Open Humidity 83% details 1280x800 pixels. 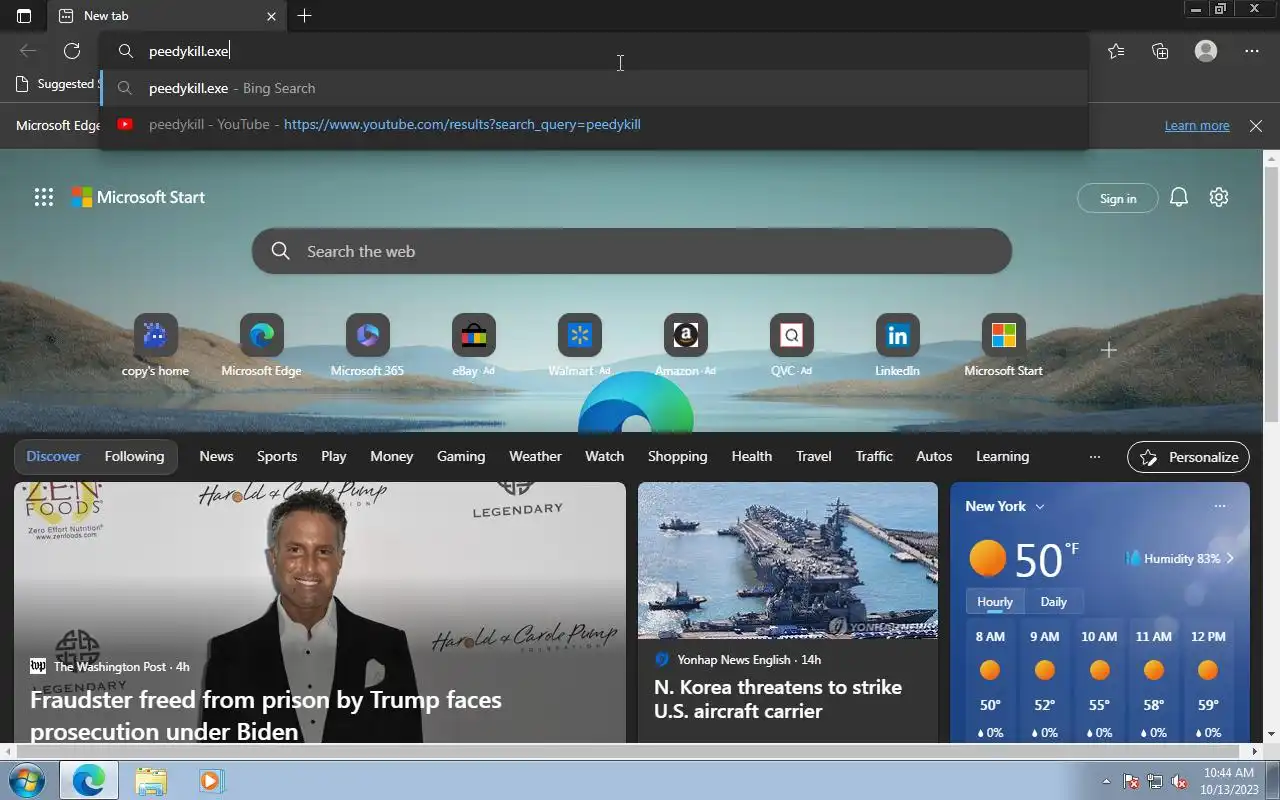[x=1180, y=558]
